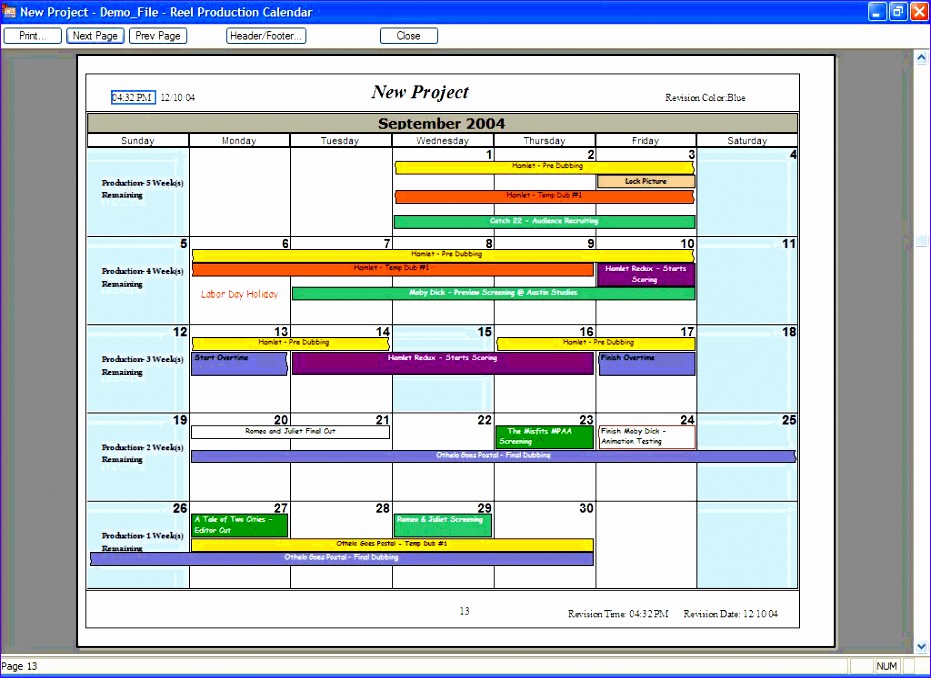Click the Saturday column header
The height and width of the screenshot is (678, 931).
(747, 141)
